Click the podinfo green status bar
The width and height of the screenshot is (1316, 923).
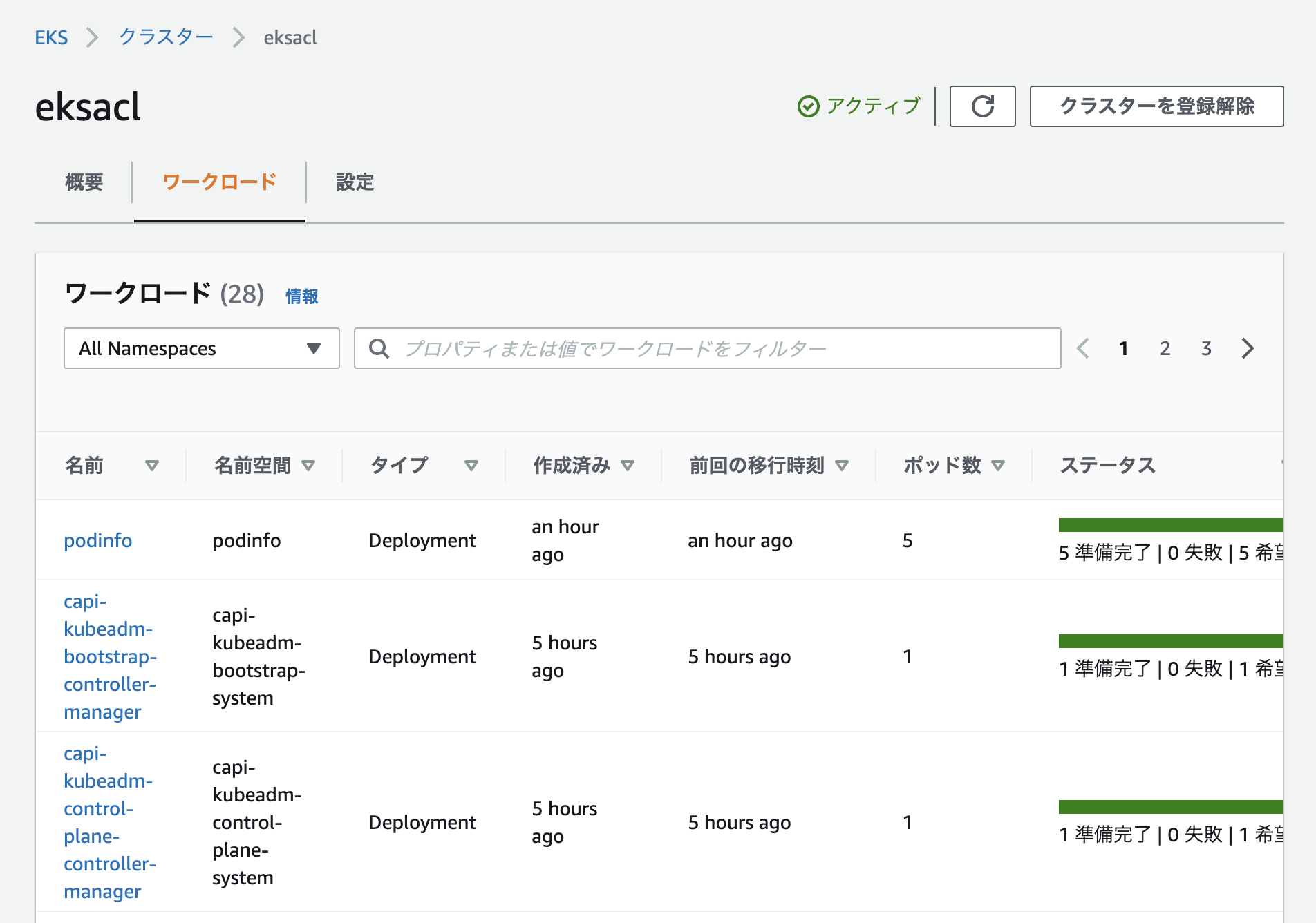[x=1169, y=525]
